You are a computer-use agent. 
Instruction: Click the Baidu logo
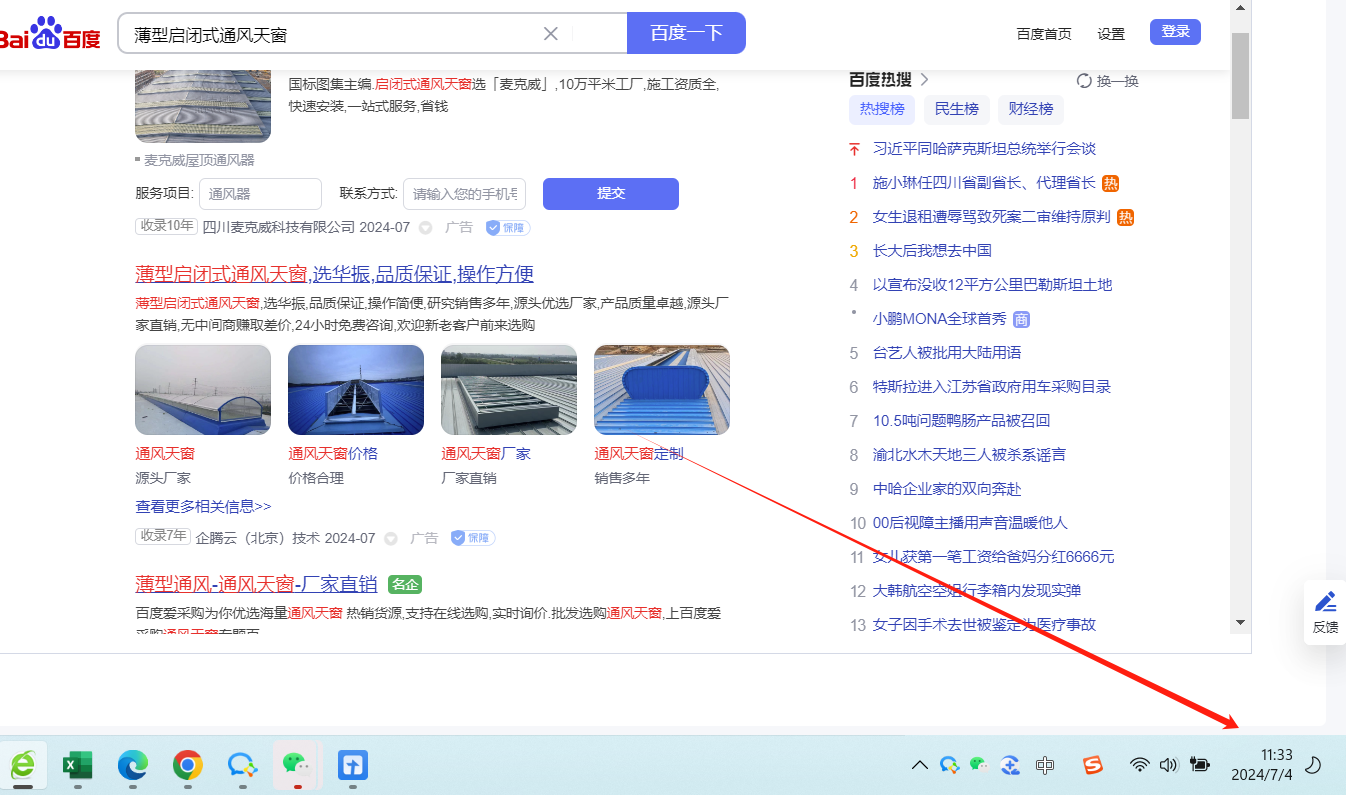point(48,34)
